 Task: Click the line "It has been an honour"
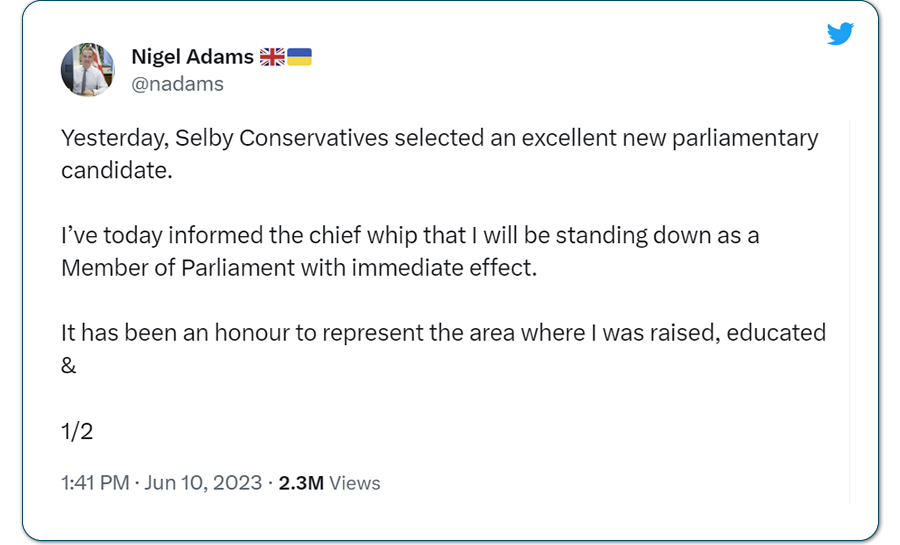click(444, 333)
